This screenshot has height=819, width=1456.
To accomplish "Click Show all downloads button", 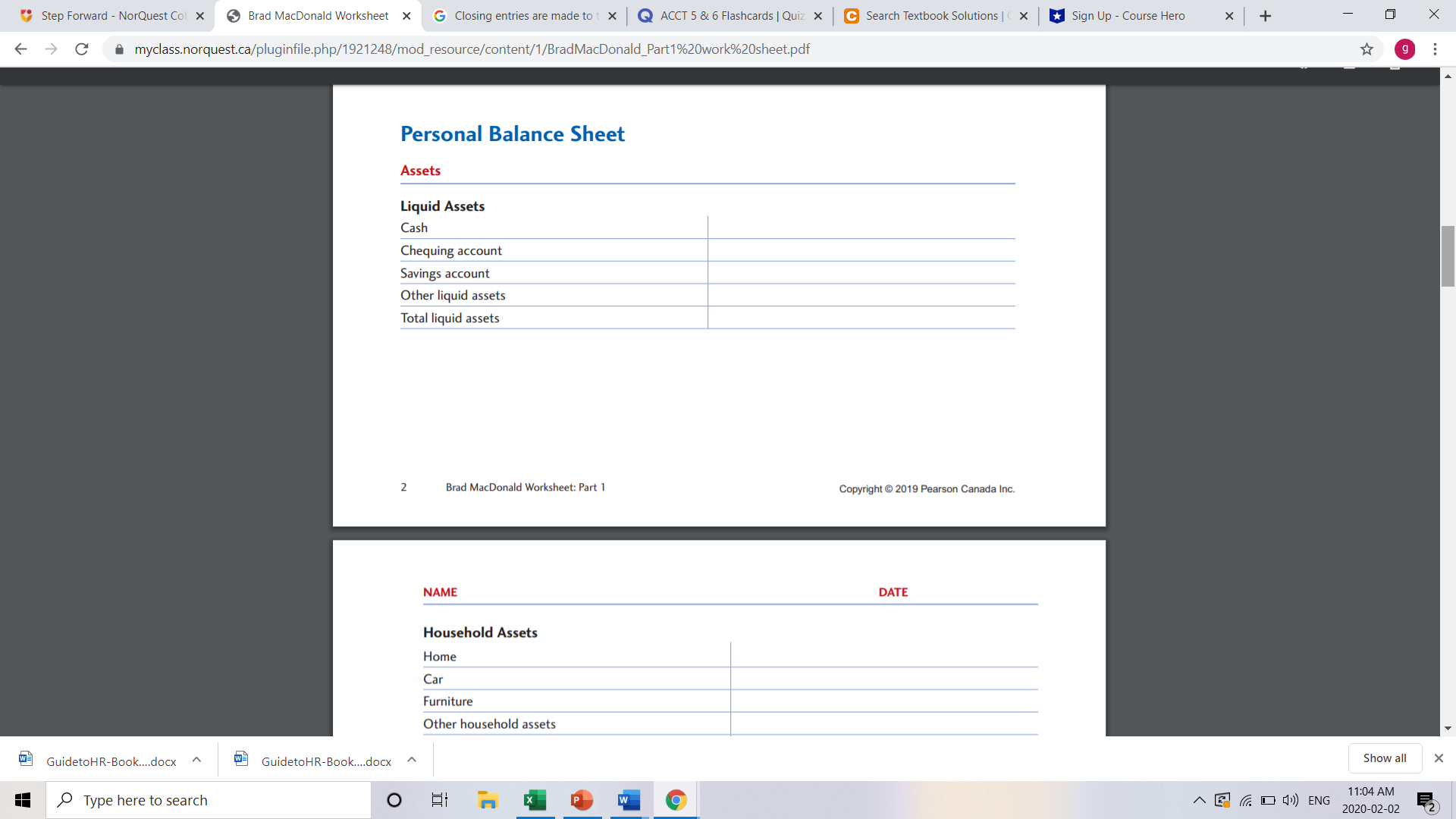I will (x=1384, y=758).
